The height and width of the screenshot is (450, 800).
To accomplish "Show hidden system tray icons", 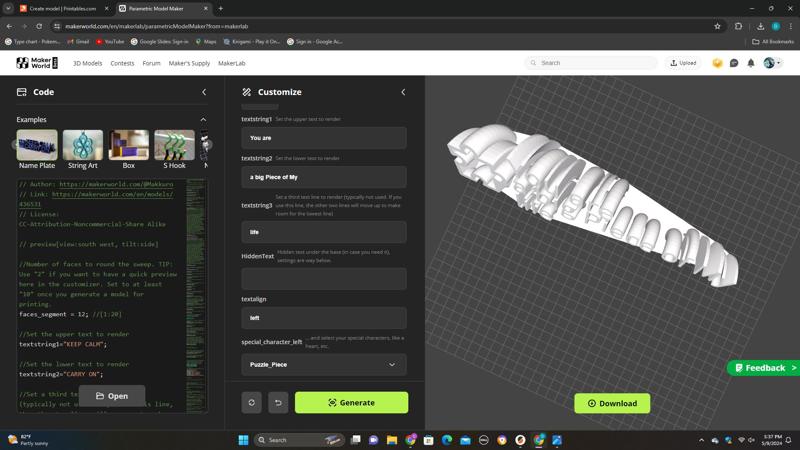I will click(x=702, y=440).
